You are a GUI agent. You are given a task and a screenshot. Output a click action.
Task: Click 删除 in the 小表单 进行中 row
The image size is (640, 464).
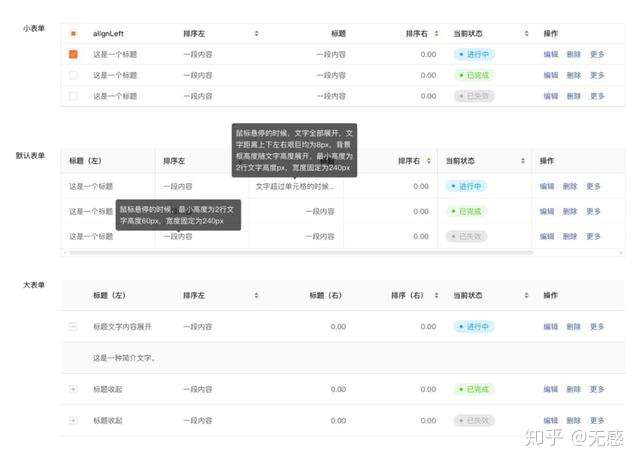(573, 54)
